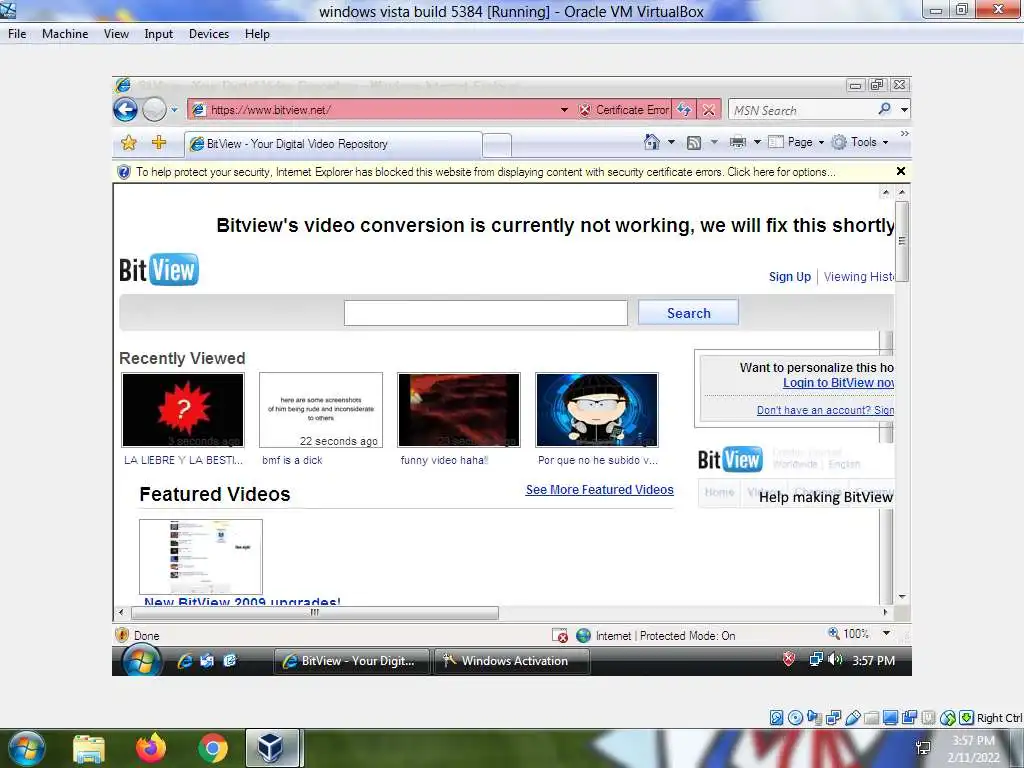Image resolution: width=1024 pixels, height=768 pixels.
Task: Open the VirtualBox Input menu
Action: [x=159, y=34]
